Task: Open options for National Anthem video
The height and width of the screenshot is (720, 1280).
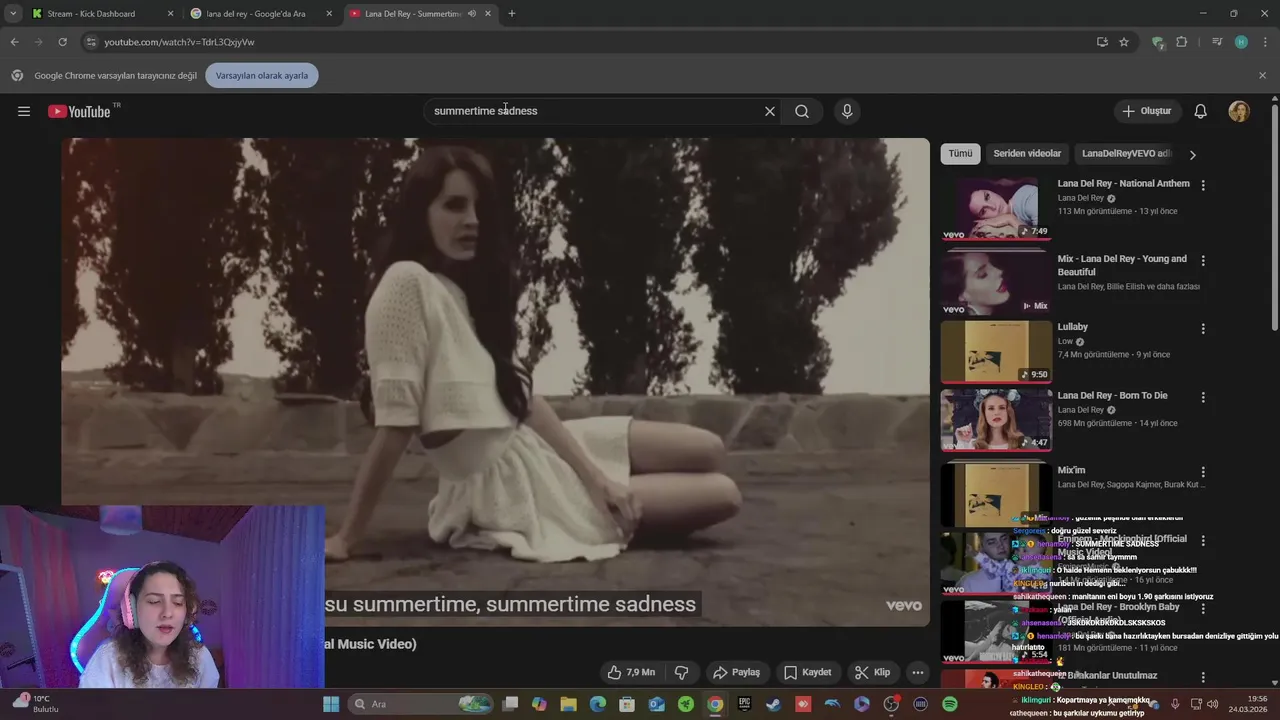Action: tap(1203, 185)
